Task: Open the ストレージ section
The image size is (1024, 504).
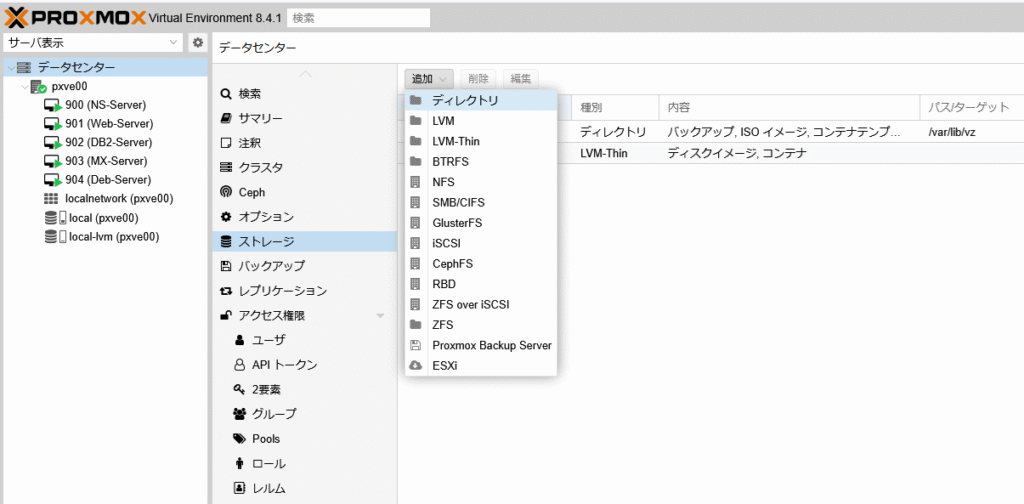Action: [x=305, y=242]
